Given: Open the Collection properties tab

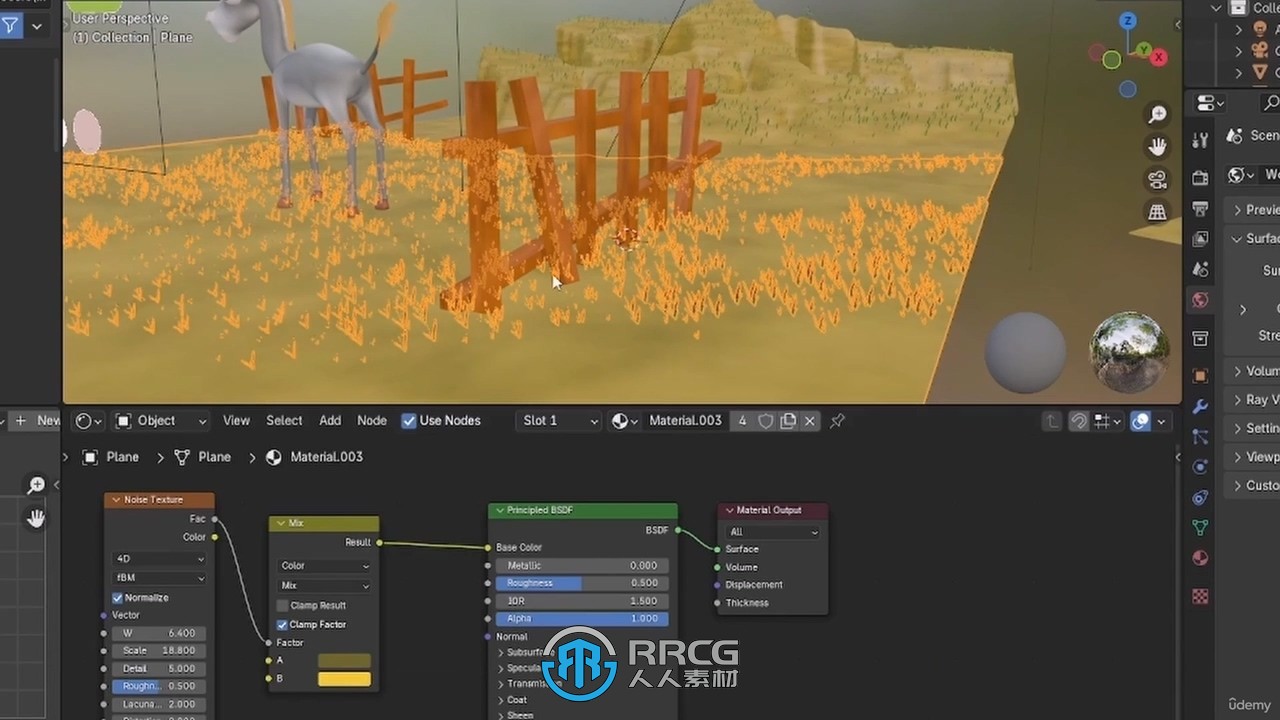Looking at the screenshot, I should tap(1201, 339).
